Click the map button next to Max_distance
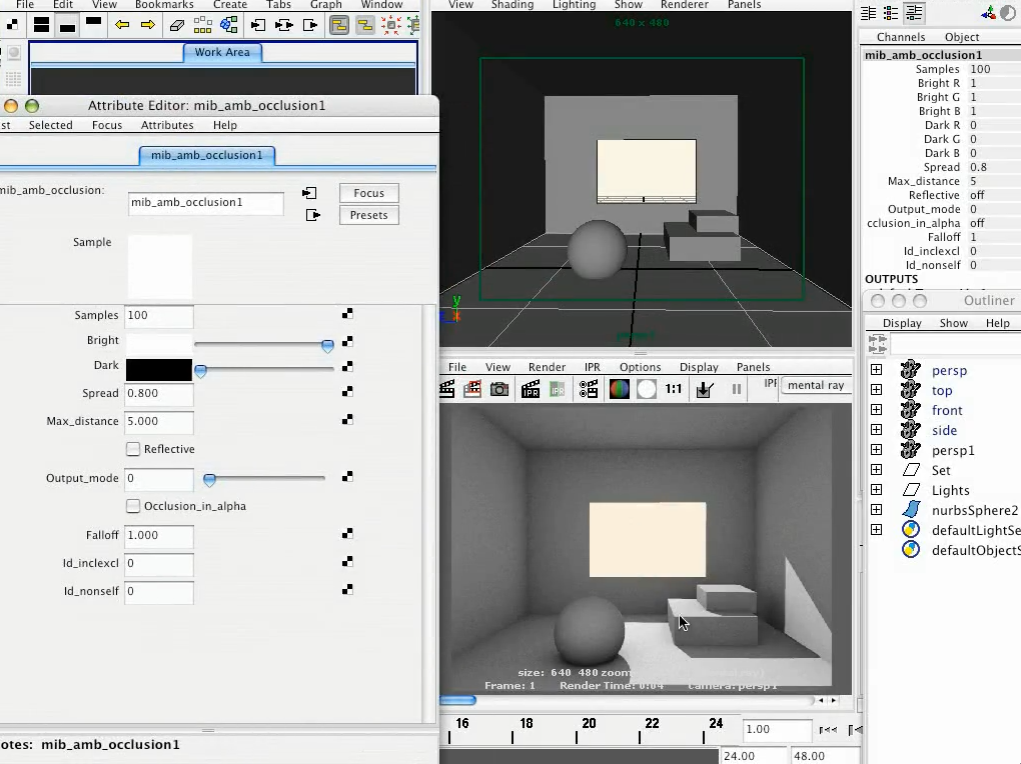Screen dimensions: 1021x764 (347, 419)
